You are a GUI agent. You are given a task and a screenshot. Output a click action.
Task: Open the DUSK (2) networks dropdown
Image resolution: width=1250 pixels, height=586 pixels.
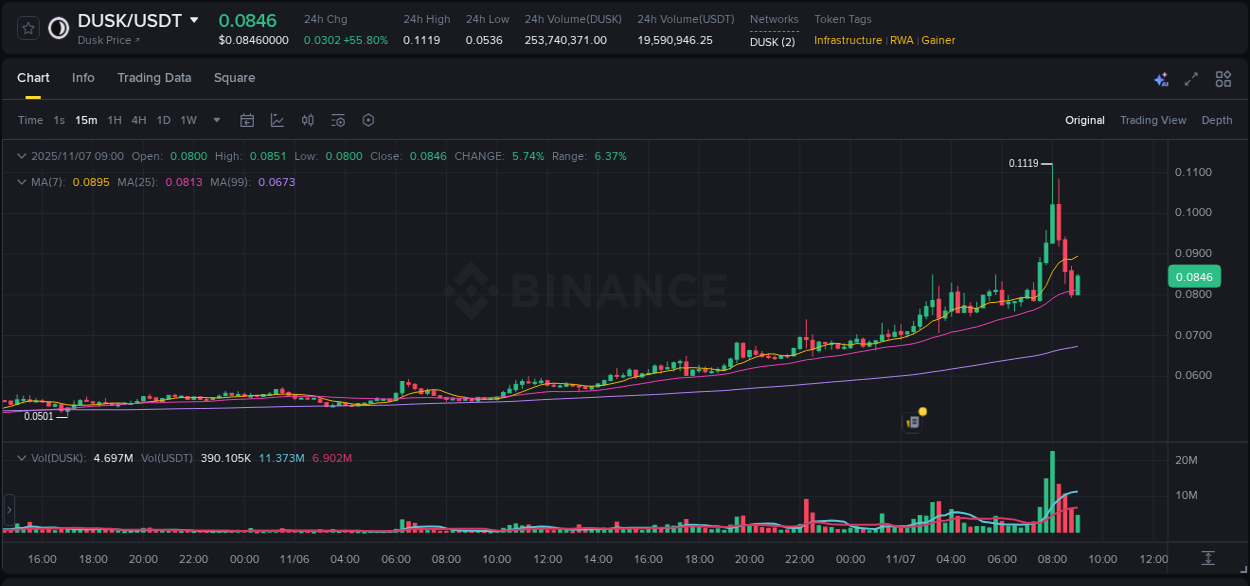[774, 41]
